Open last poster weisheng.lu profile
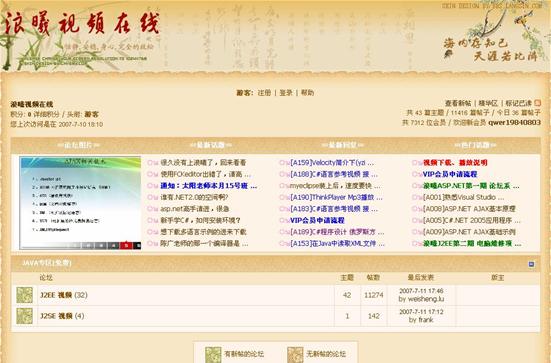The height and width of the screenshot is (363, 551). [426, 299]
